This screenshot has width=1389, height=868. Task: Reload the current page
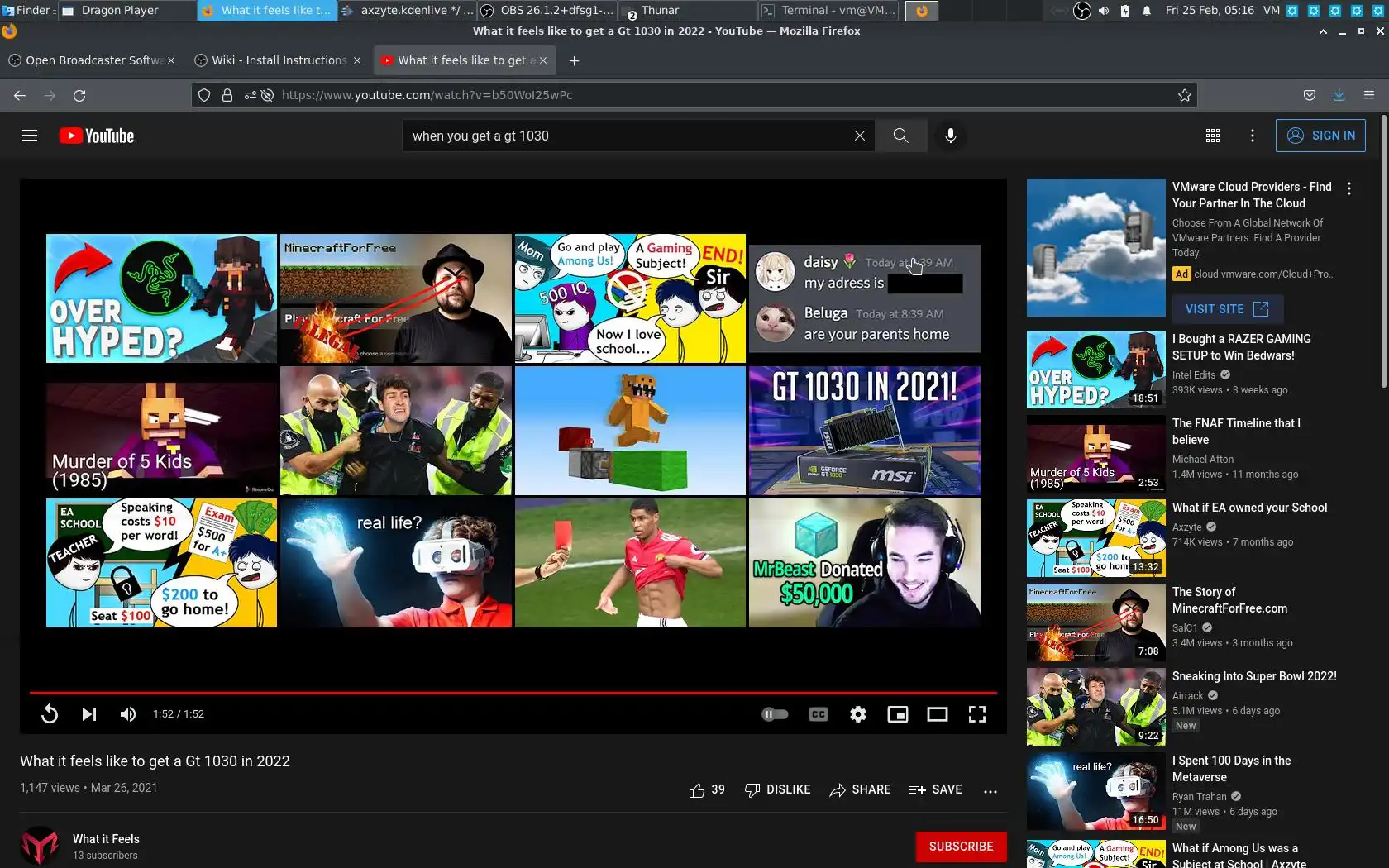click(79, 96)
